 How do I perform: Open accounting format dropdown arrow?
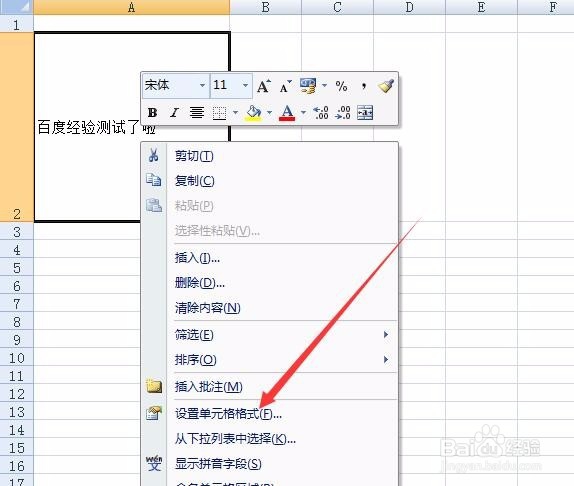[x=324, y=86]
